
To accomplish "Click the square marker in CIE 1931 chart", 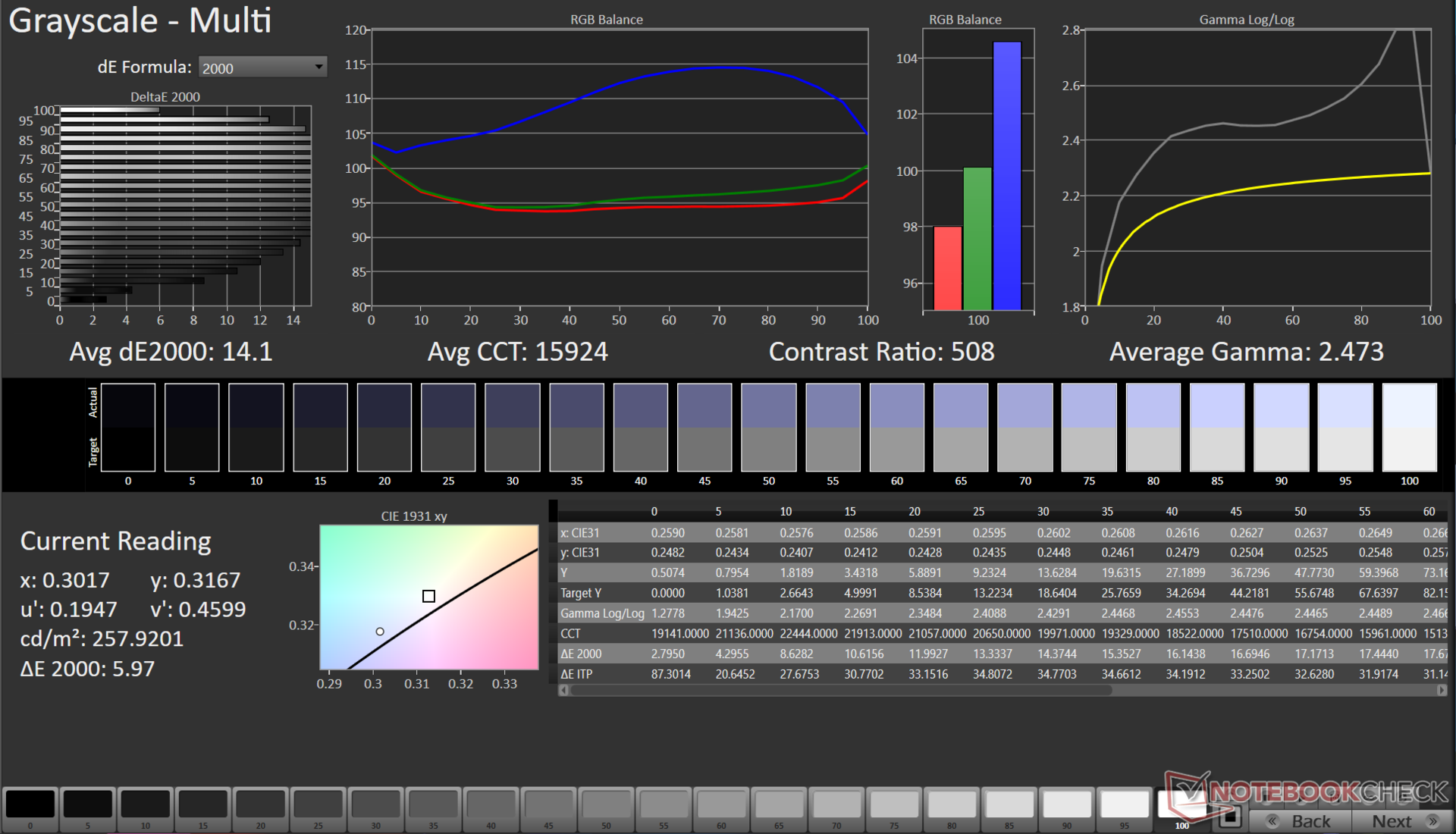I will (x=428, y=596).
